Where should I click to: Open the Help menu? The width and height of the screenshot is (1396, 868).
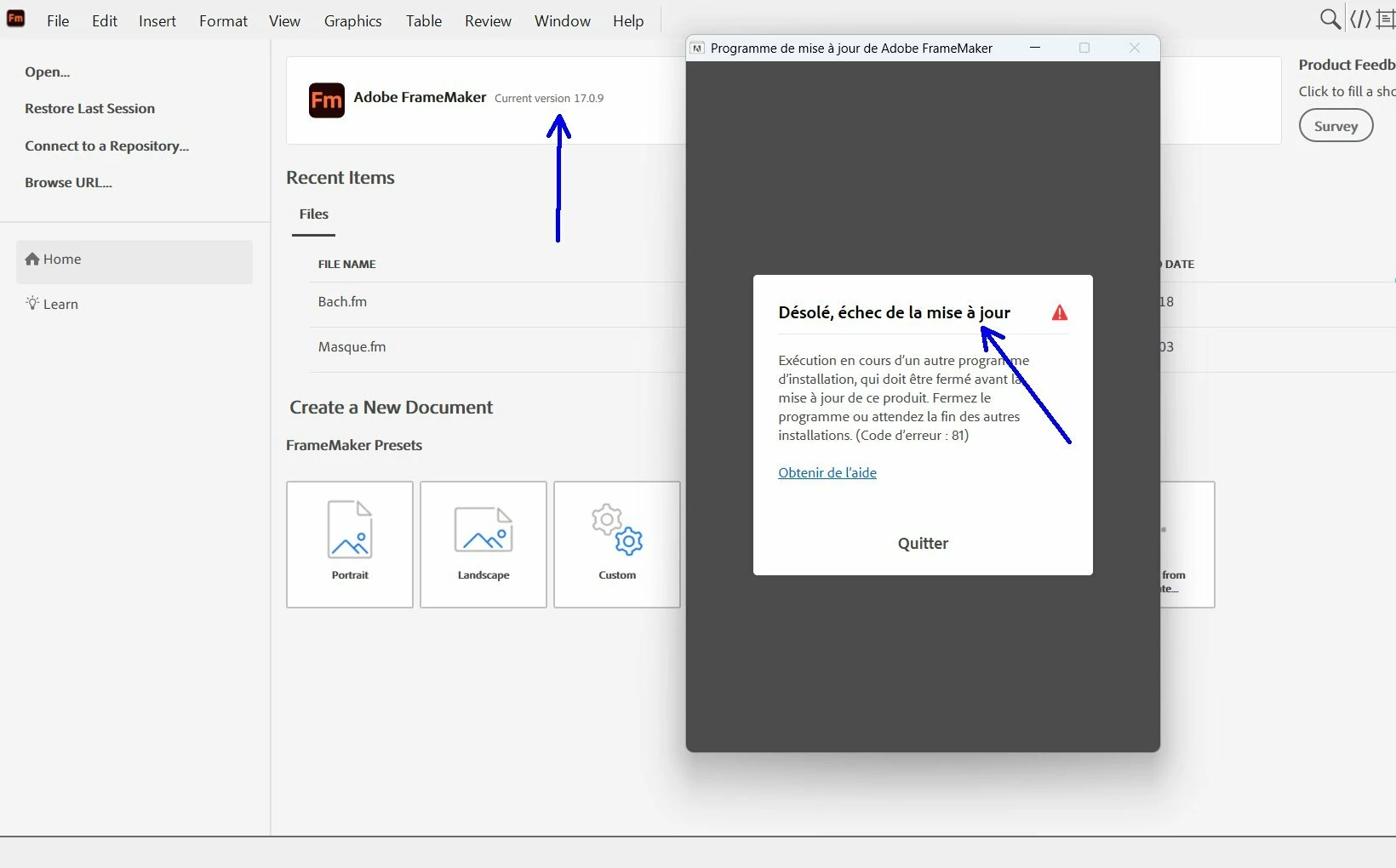[628, 20]
